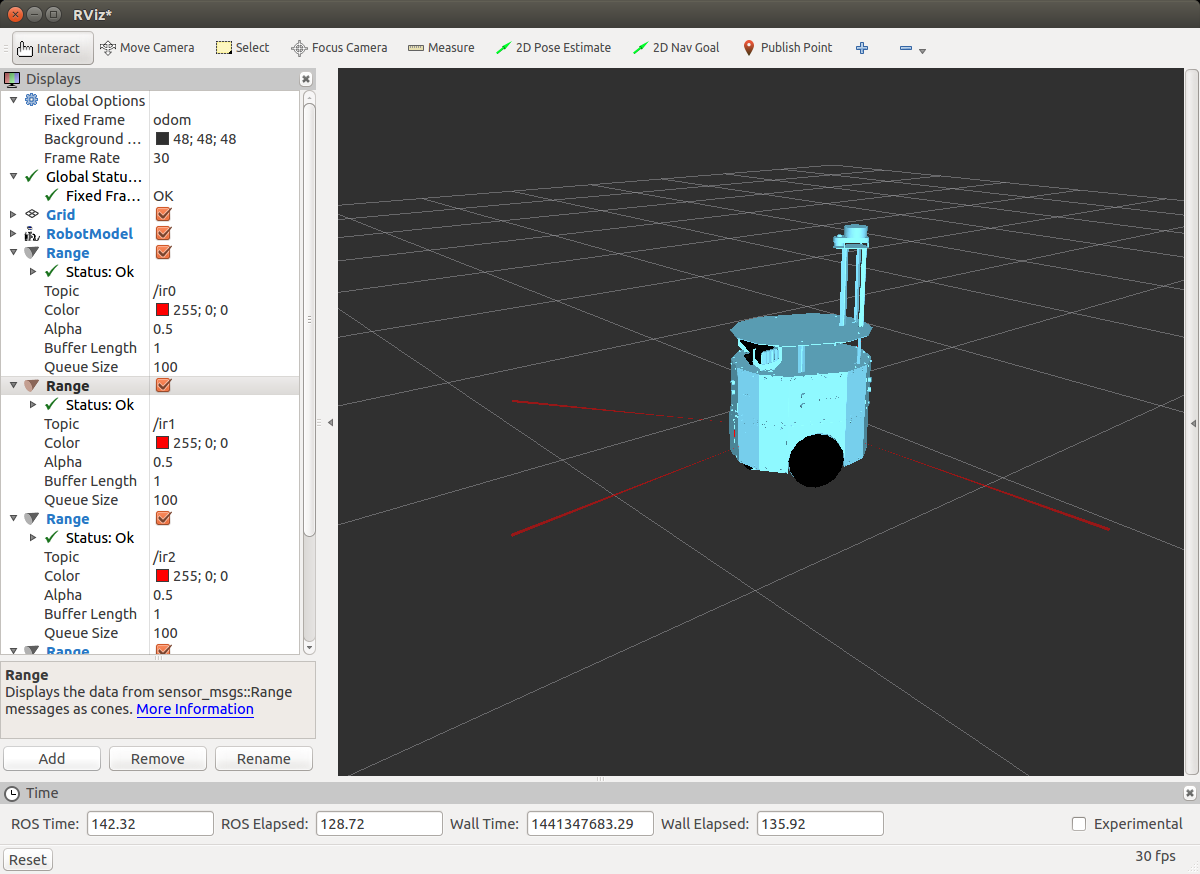Choose the Select tool in toolbar

[243, 48]
